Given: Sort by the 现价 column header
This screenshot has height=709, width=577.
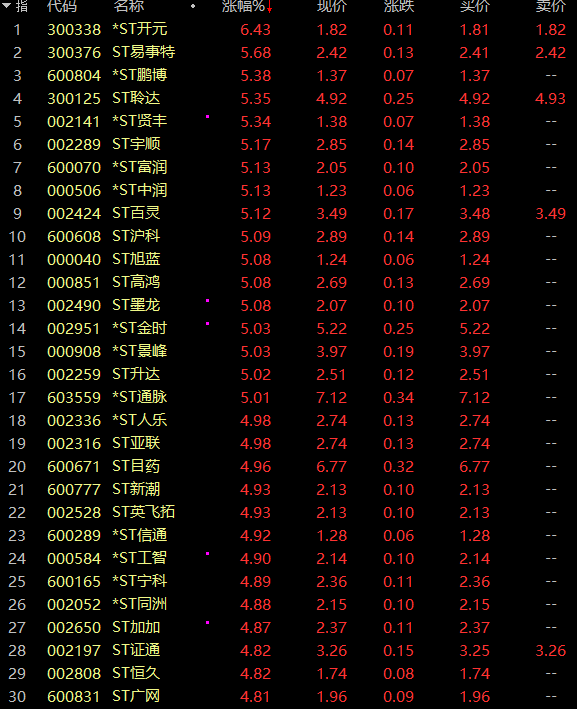Looking at the screenshot, I should tap(332, 6).
